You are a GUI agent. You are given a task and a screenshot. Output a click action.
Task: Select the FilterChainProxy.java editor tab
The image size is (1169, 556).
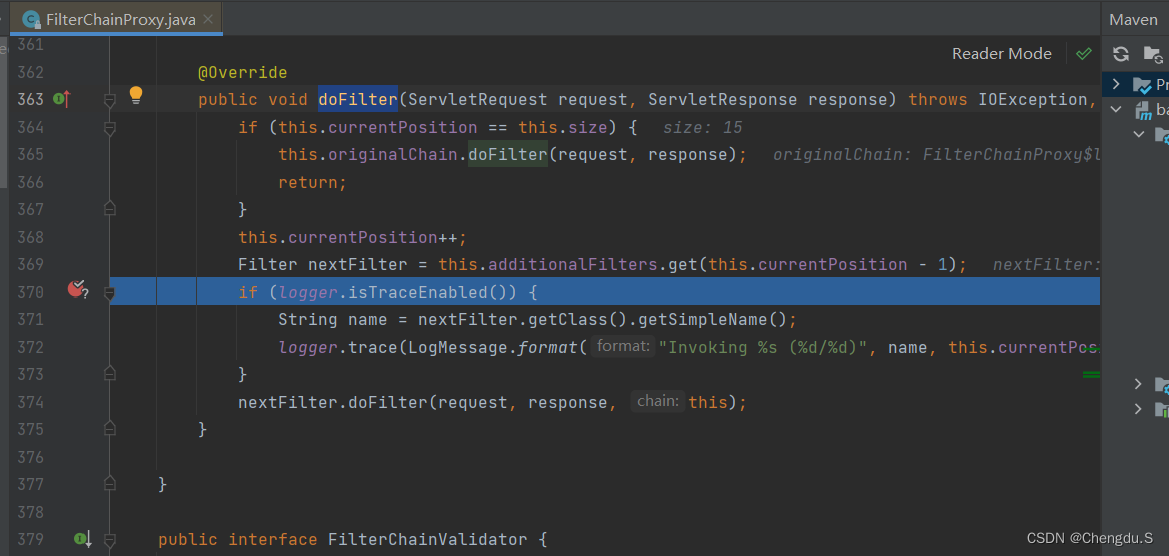pyautogui.click(x=116, y=19)
